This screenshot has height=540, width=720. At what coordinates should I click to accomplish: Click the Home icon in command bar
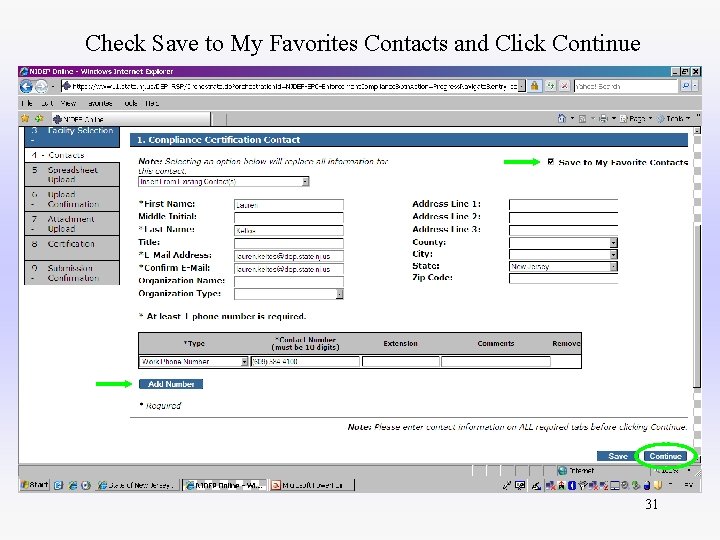(x=562, y=118)
